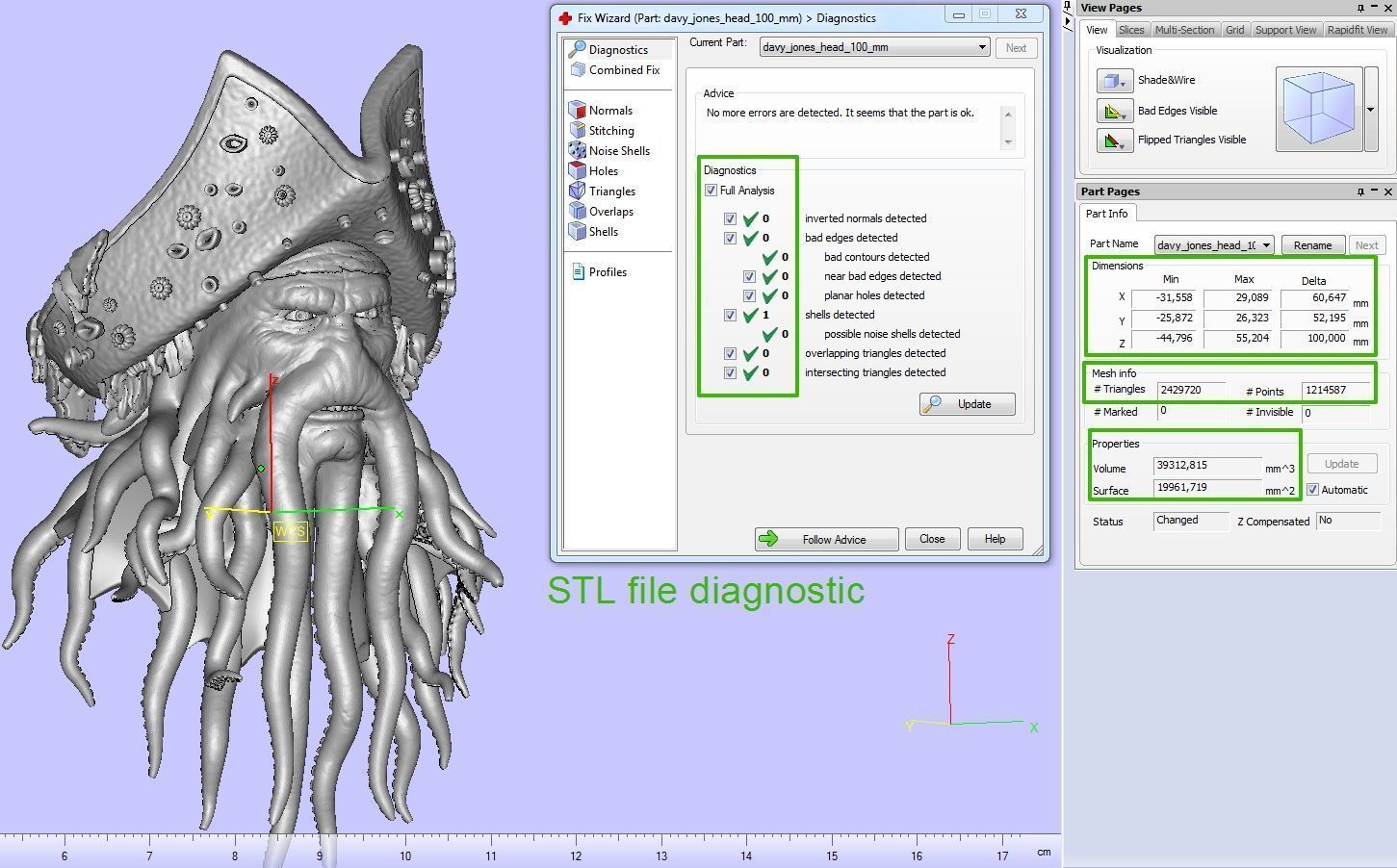The width and height of the screenshot is (1397, 868).
Task: Click the WCS label in the viewport
Action: [290, 531]
